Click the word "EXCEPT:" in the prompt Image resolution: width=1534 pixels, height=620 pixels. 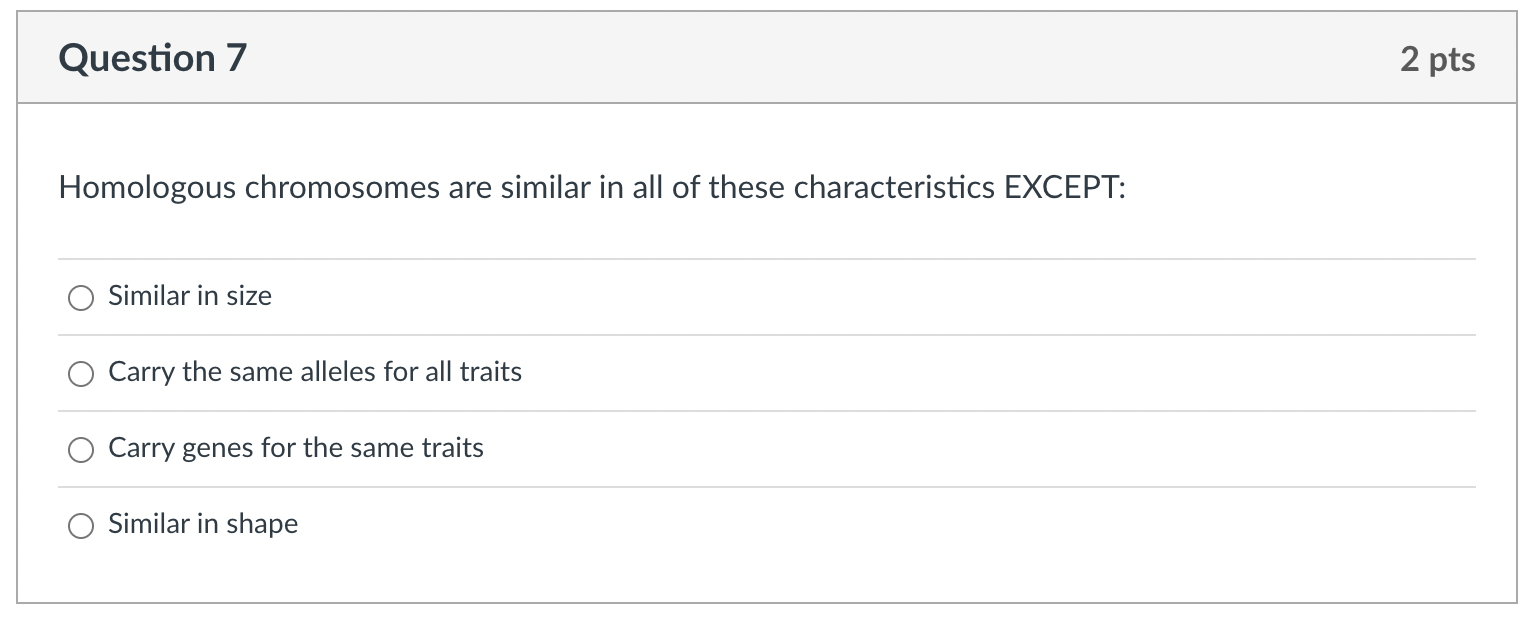(1064, 188)
